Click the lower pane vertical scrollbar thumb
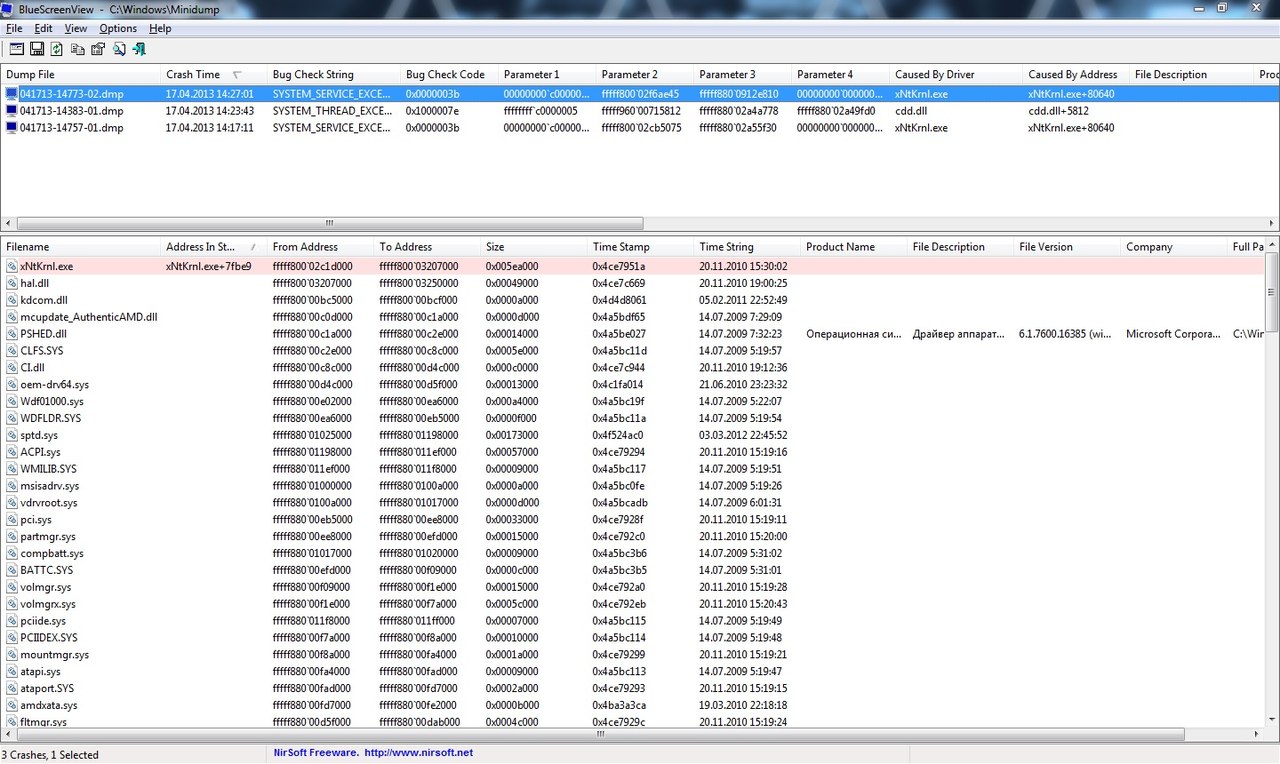Image resolution: width=1280 pixels, height=764 pixels. (x=1272, y=292)
